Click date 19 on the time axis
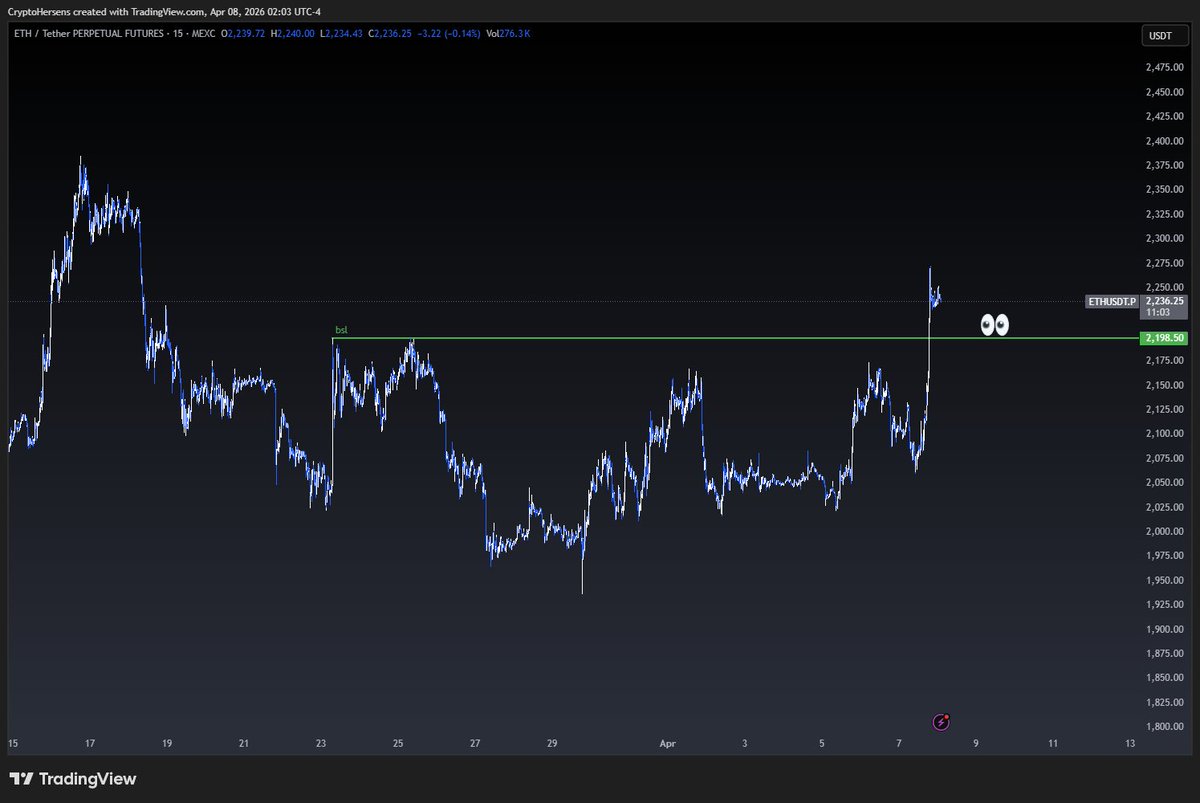 (167, 744)
